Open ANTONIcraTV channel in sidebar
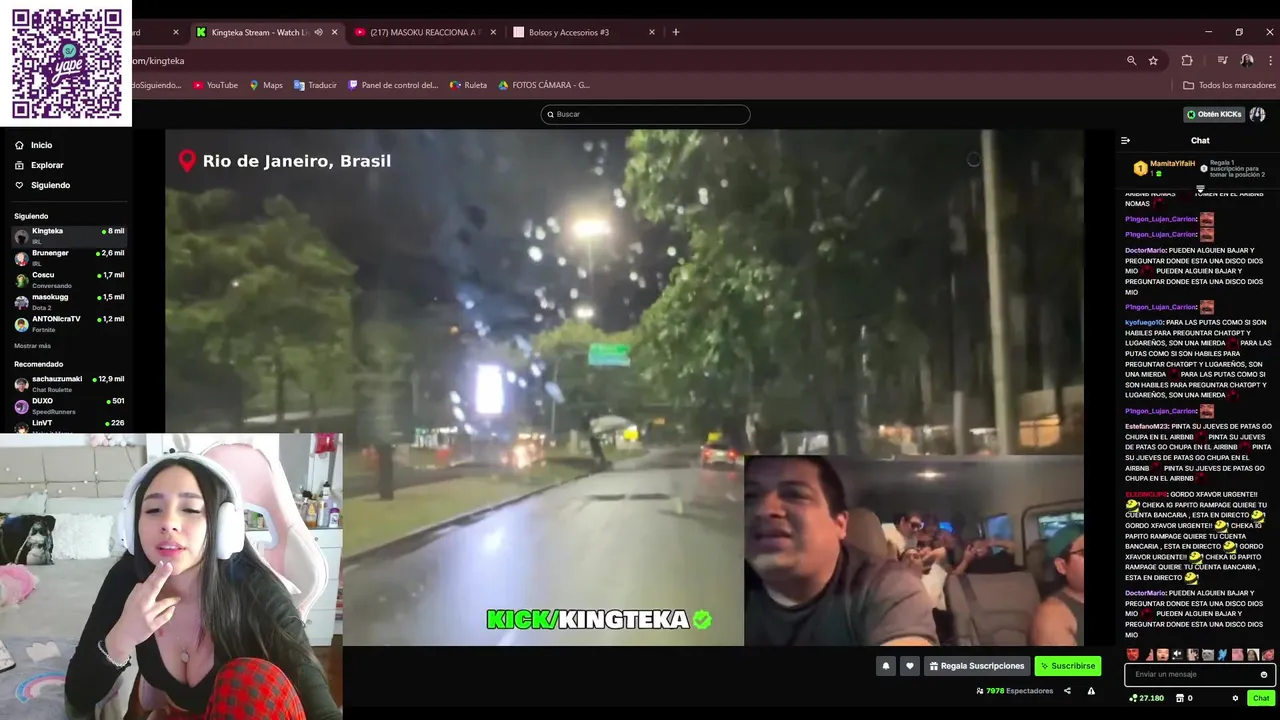 68,324
